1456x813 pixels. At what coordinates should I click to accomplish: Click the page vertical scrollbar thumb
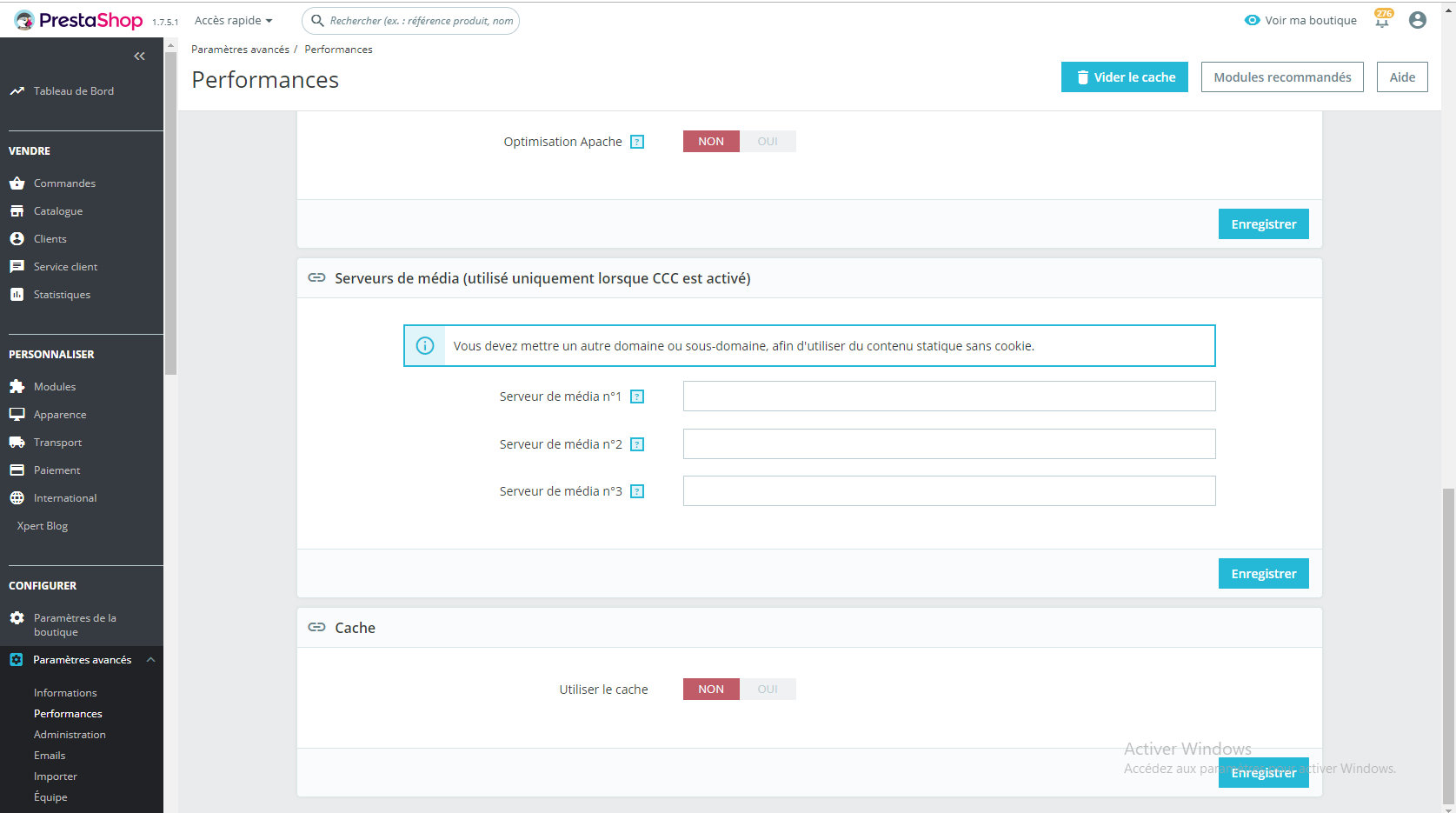[x=1448, y=645]
